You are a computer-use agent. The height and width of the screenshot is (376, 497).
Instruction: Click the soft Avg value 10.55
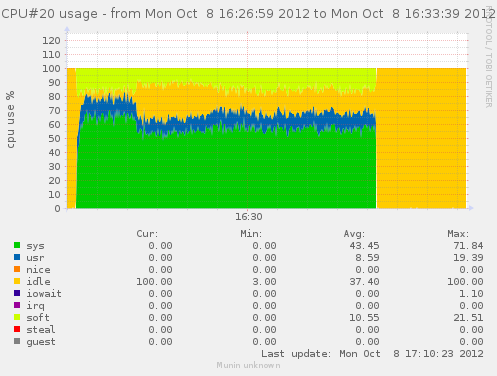[x=364, y=318]
